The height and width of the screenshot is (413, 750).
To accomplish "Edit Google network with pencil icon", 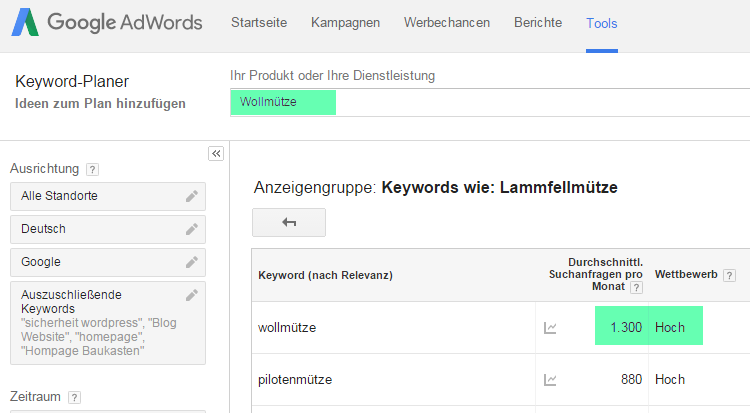I will [192, 262].
